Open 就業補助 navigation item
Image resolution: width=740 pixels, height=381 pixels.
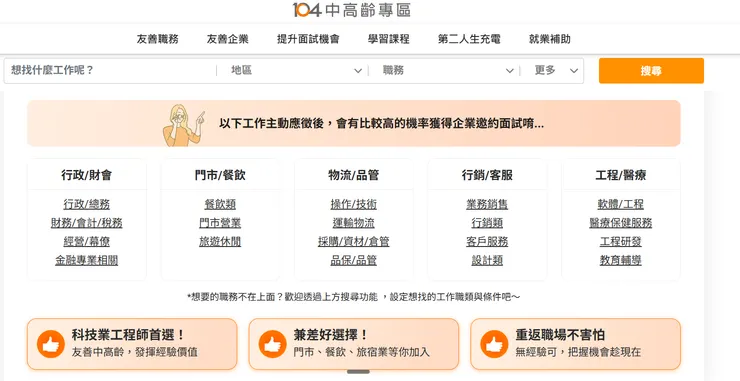(x=550, y=39)
